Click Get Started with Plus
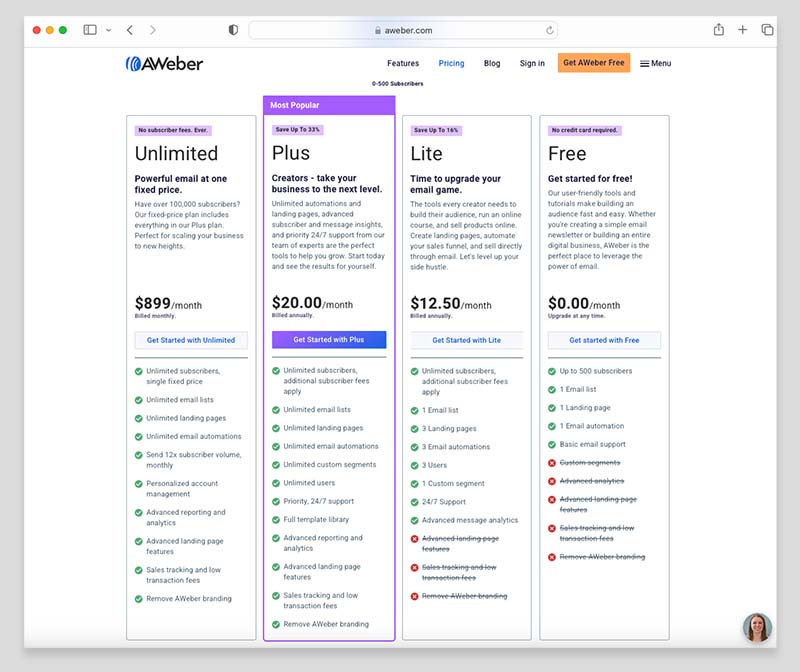The height and width of the screenshot is (672, 800). click(330, 339)
